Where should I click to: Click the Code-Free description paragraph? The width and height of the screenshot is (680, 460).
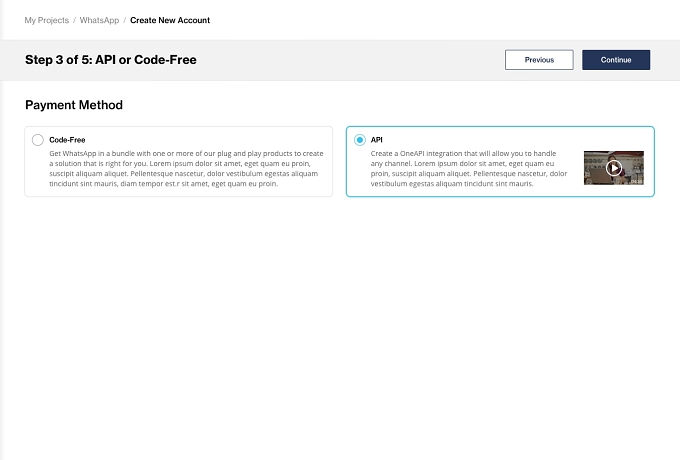186,168
